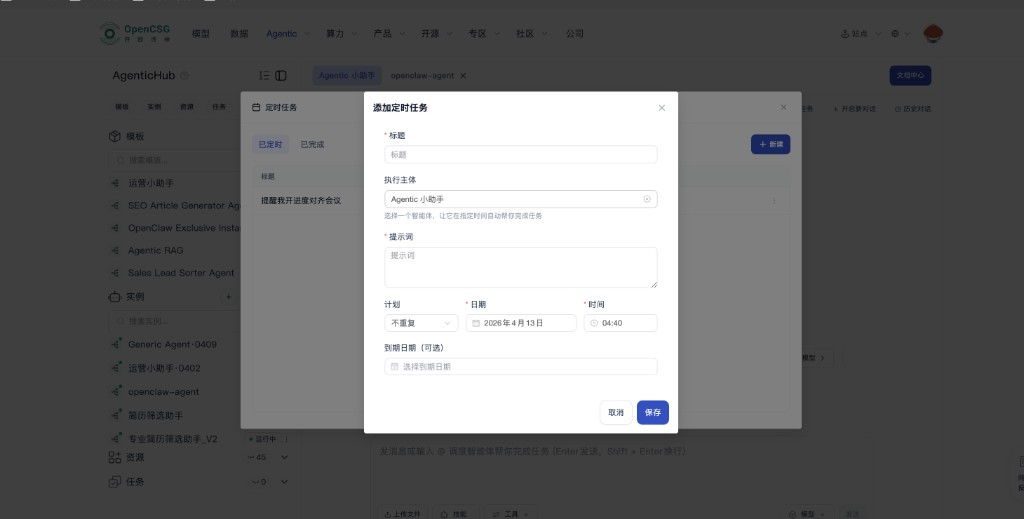Select the 模板 sidebar filter tab

122,107
